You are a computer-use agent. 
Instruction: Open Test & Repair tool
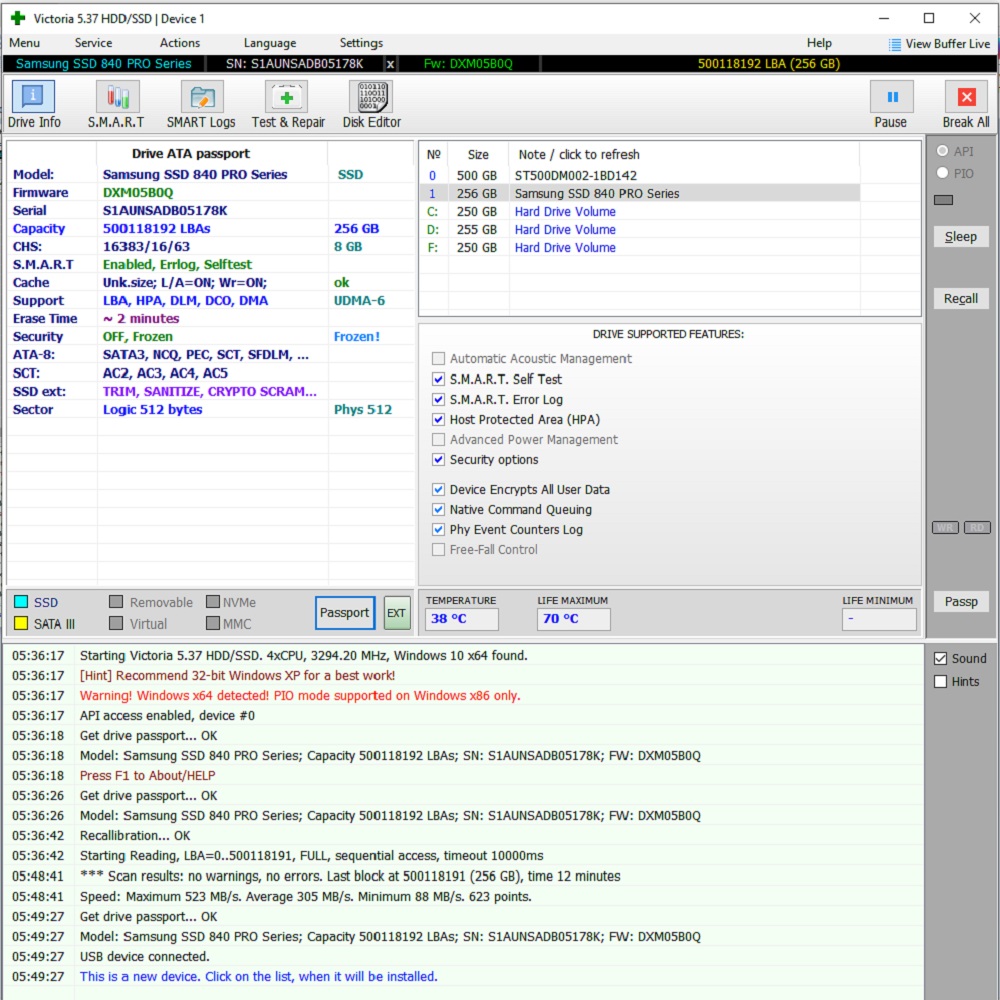click(x=288, y=105)
